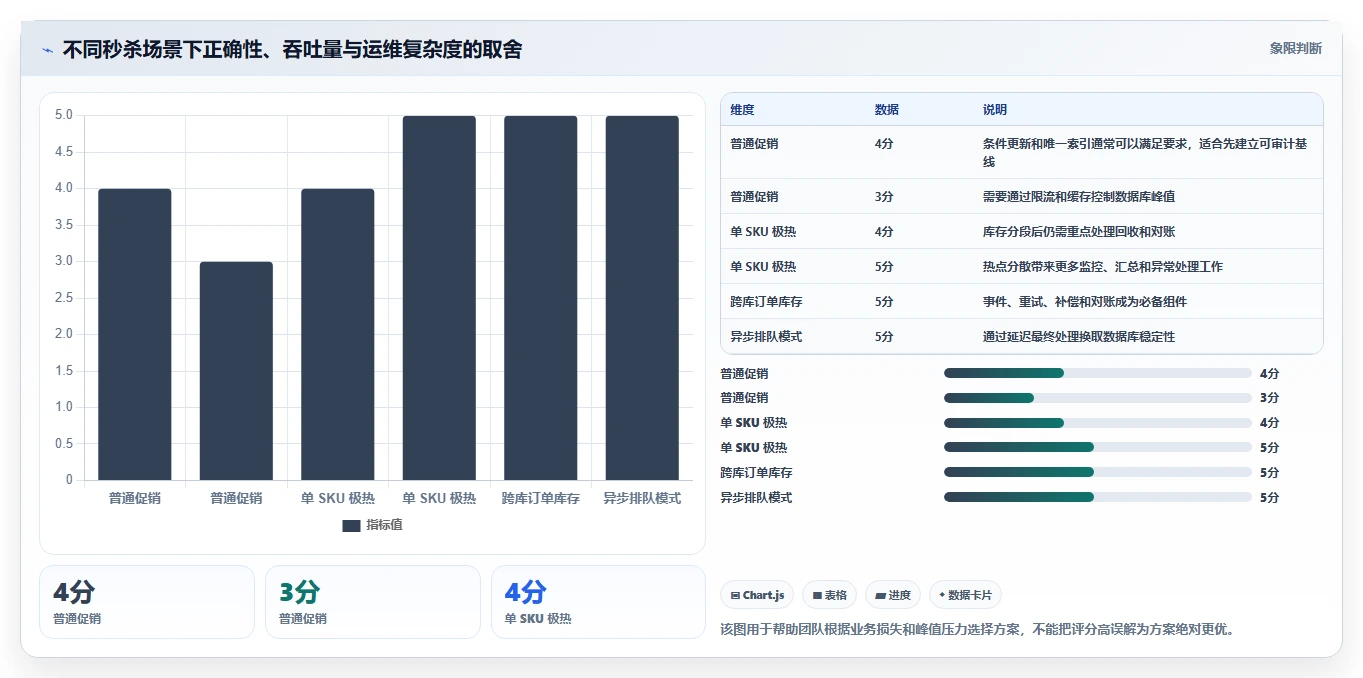Click the 数据 table column header

(886, 110)
